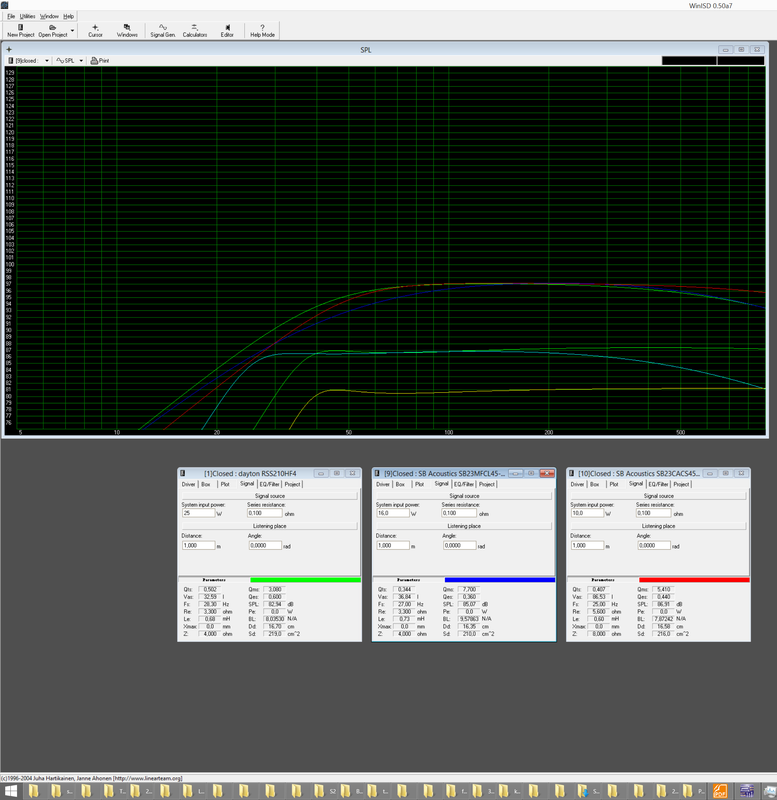Image resolution: width=777 pixels, height=800 pixels.
Task: Click the project icon on the dayton RSS210HF4 window
Action: [x=183, y=473]
